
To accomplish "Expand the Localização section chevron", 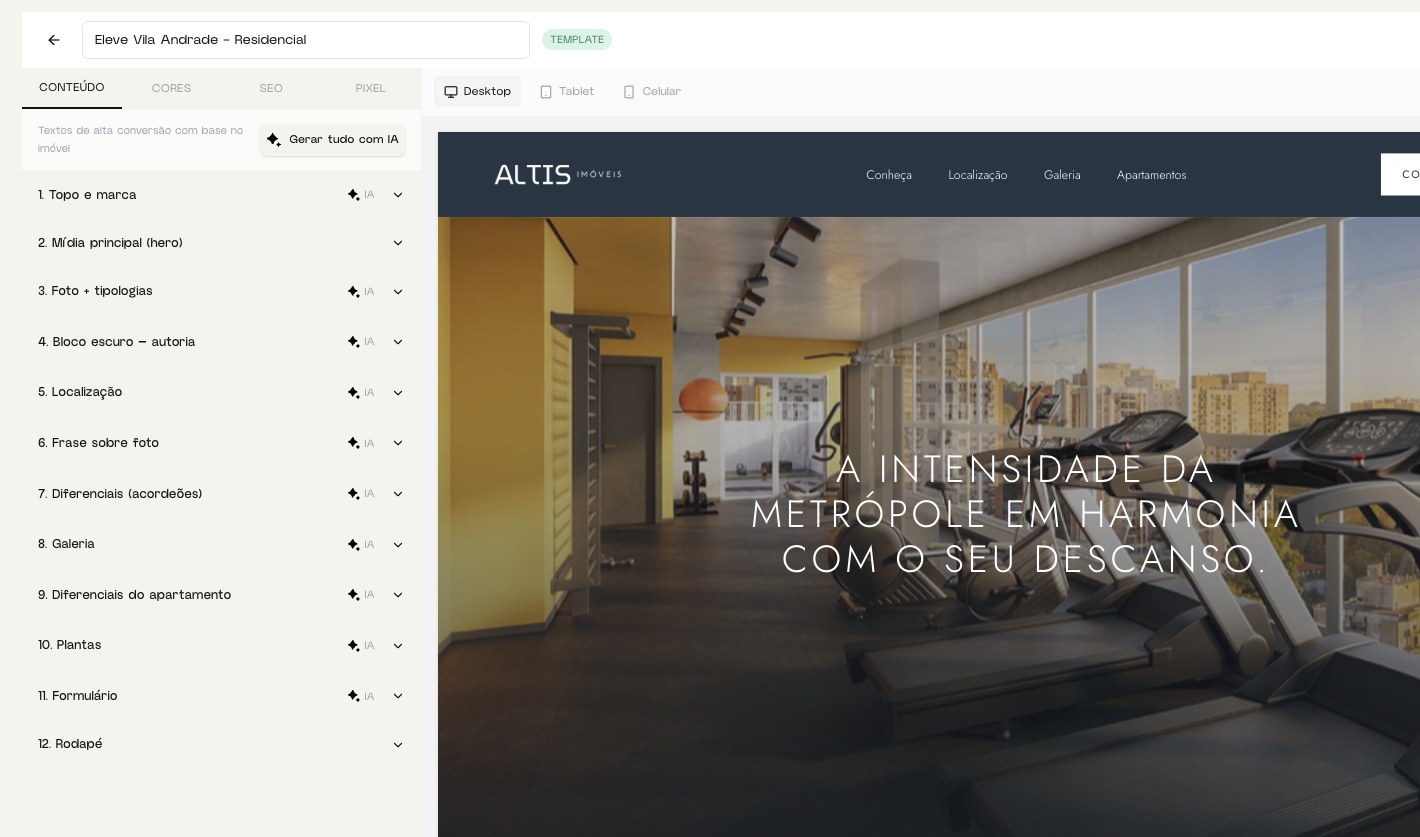I will [398, 393].
